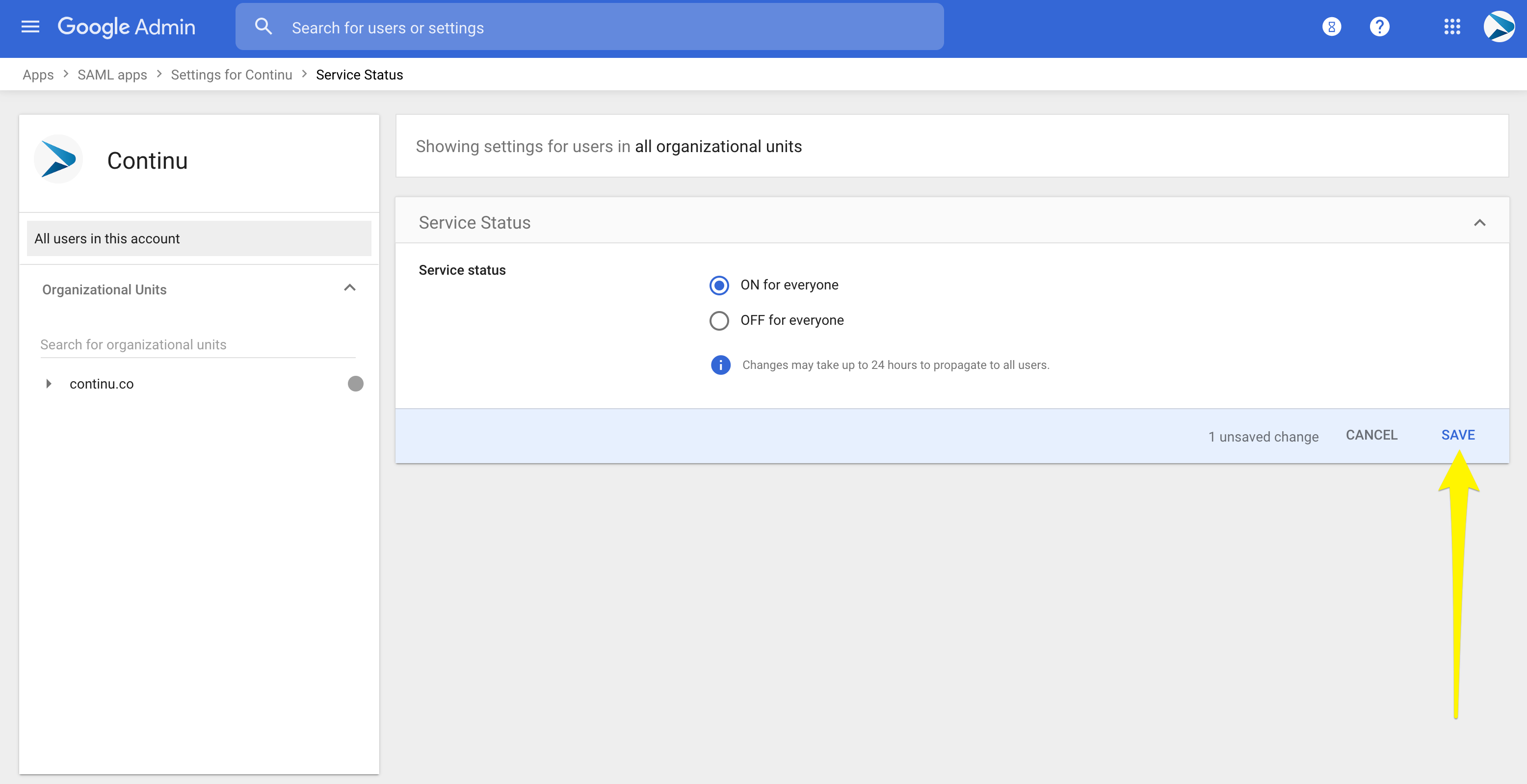Select ON for everyone radio button

point(719,286)
